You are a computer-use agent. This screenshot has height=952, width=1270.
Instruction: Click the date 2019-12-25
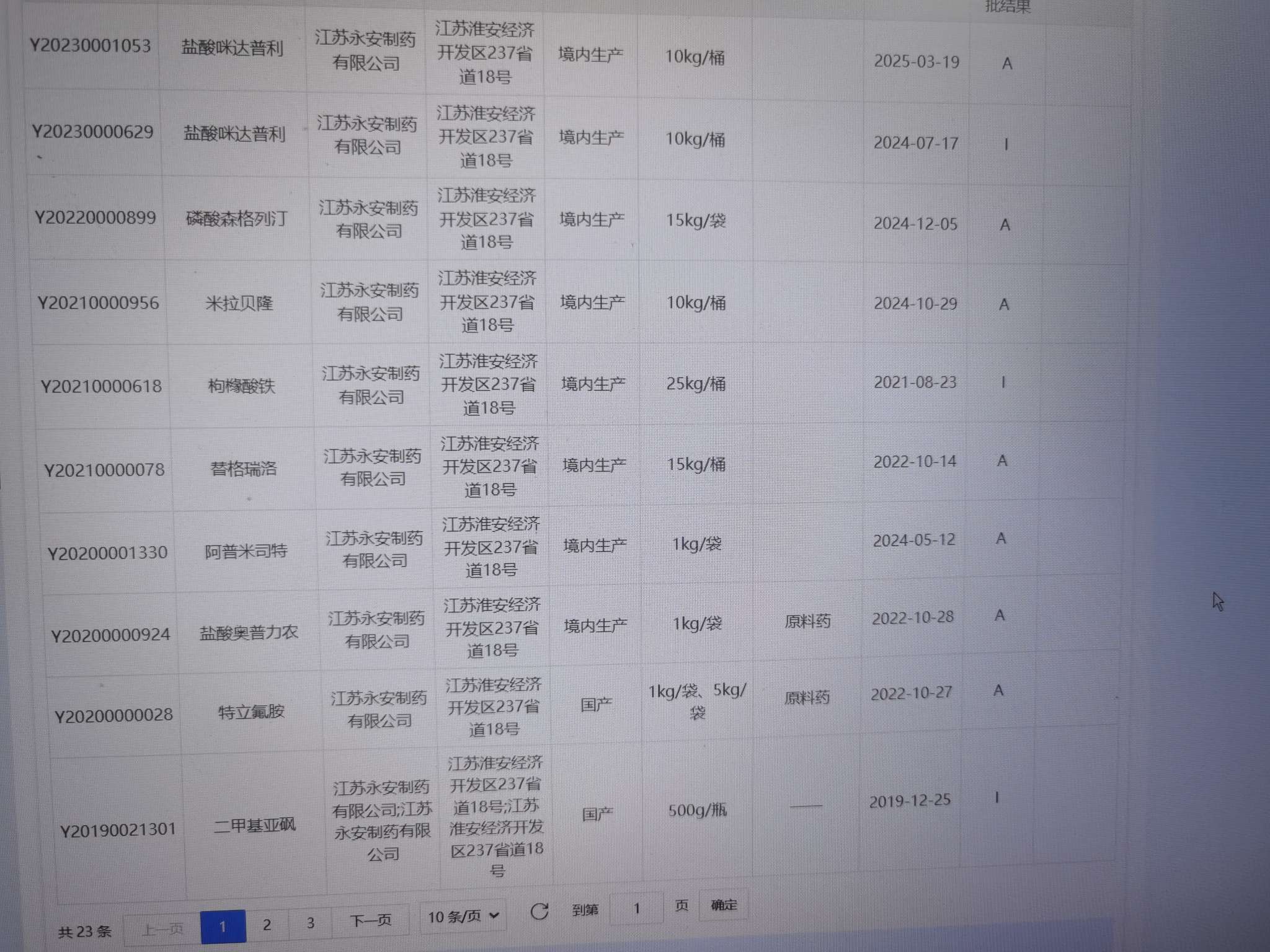point(910,801)
